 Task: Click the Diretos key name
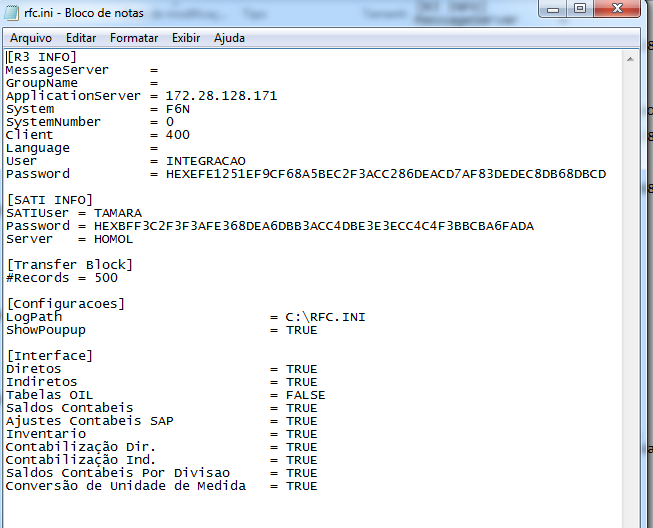[33, 369]
